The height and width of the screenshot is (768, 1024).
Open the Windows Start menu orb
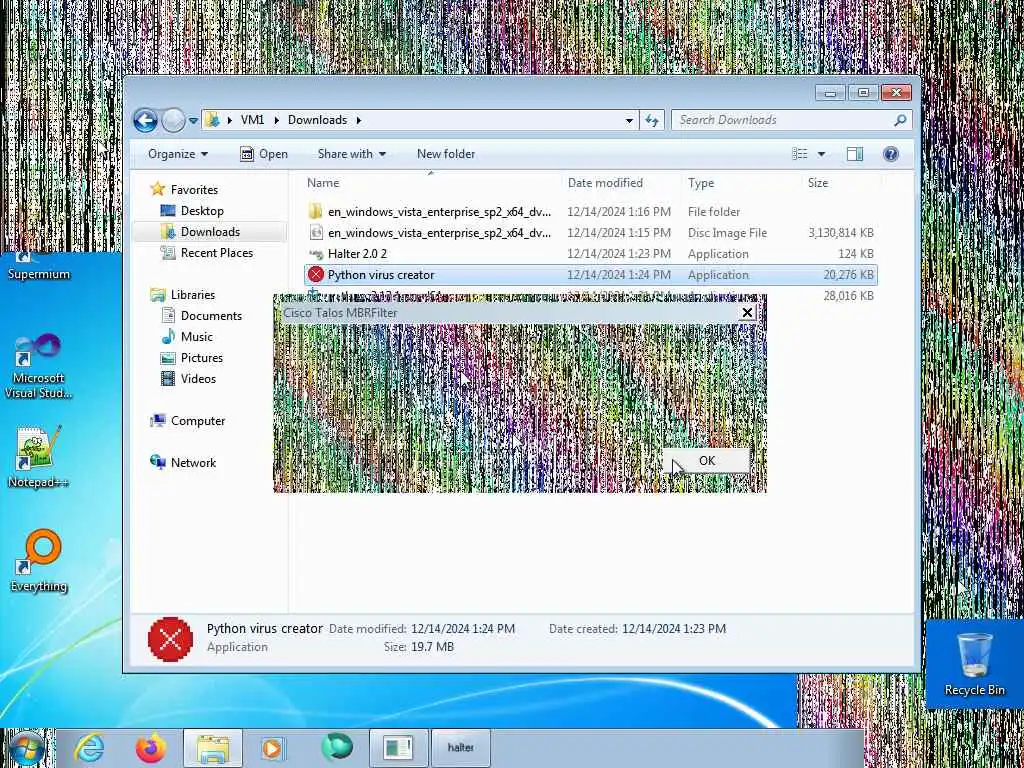26,749
